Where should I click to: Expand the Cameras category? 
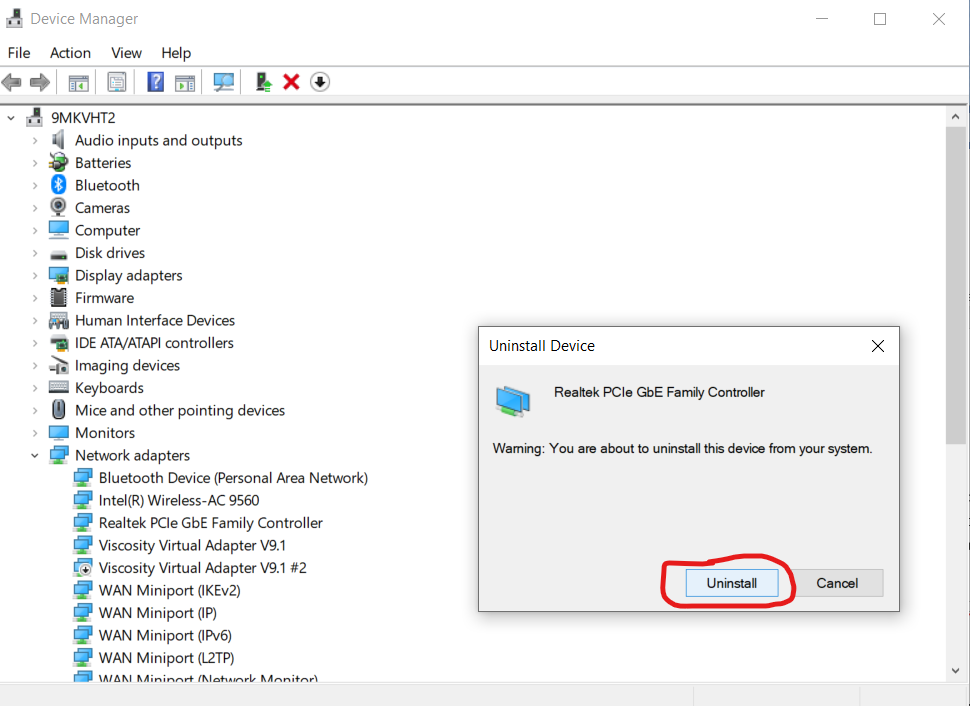pyautogui.click(x=35, y=208)
